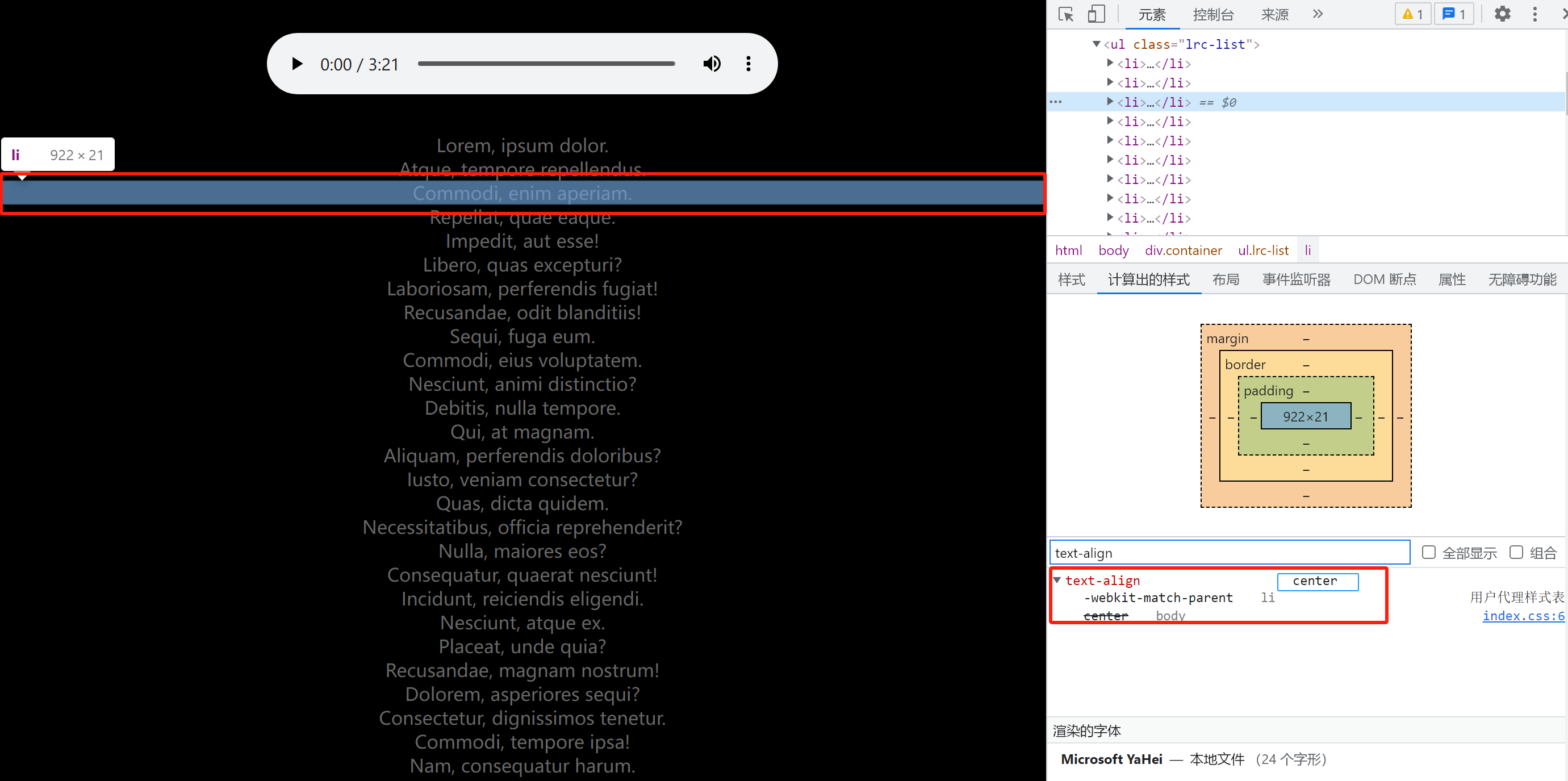Open the 事件监听器 pane tab
The height and width of the screenshot is (781, 1568).
[x=1297, y=279]
